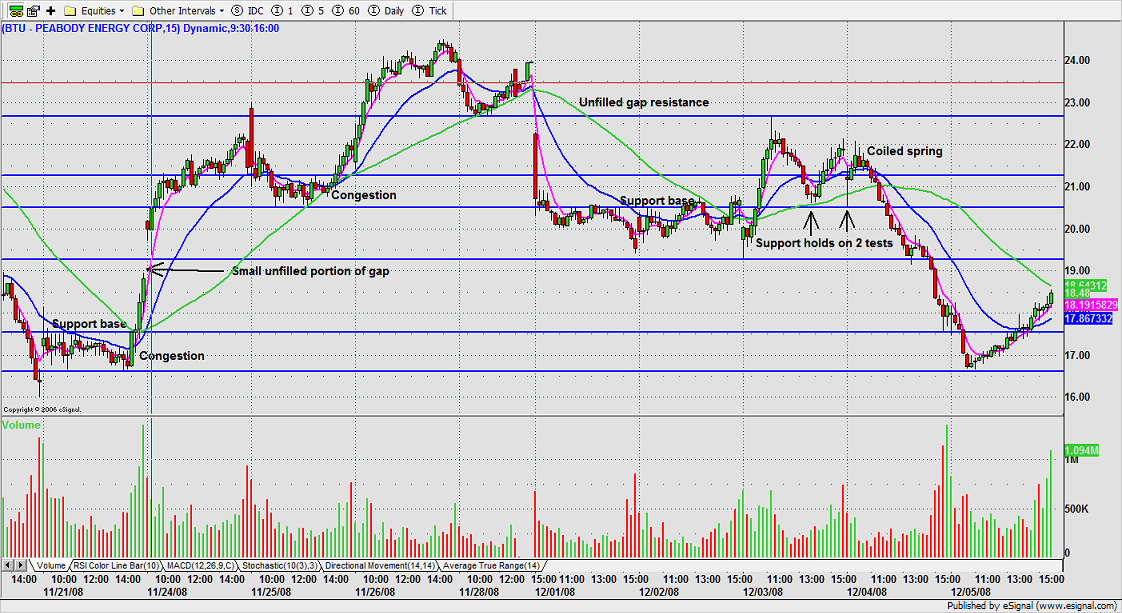Click the 18.1915829 magenta price tag
The image size is (1122, 613).
pyautogui.click(x=1091, y=305)
